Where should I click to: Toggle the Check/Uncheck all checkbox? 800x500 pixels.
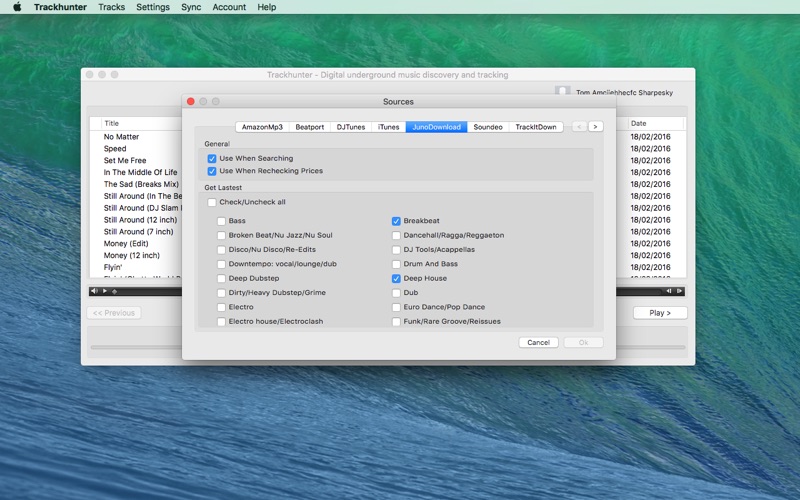pyautogui.click(x=212, y=202)
